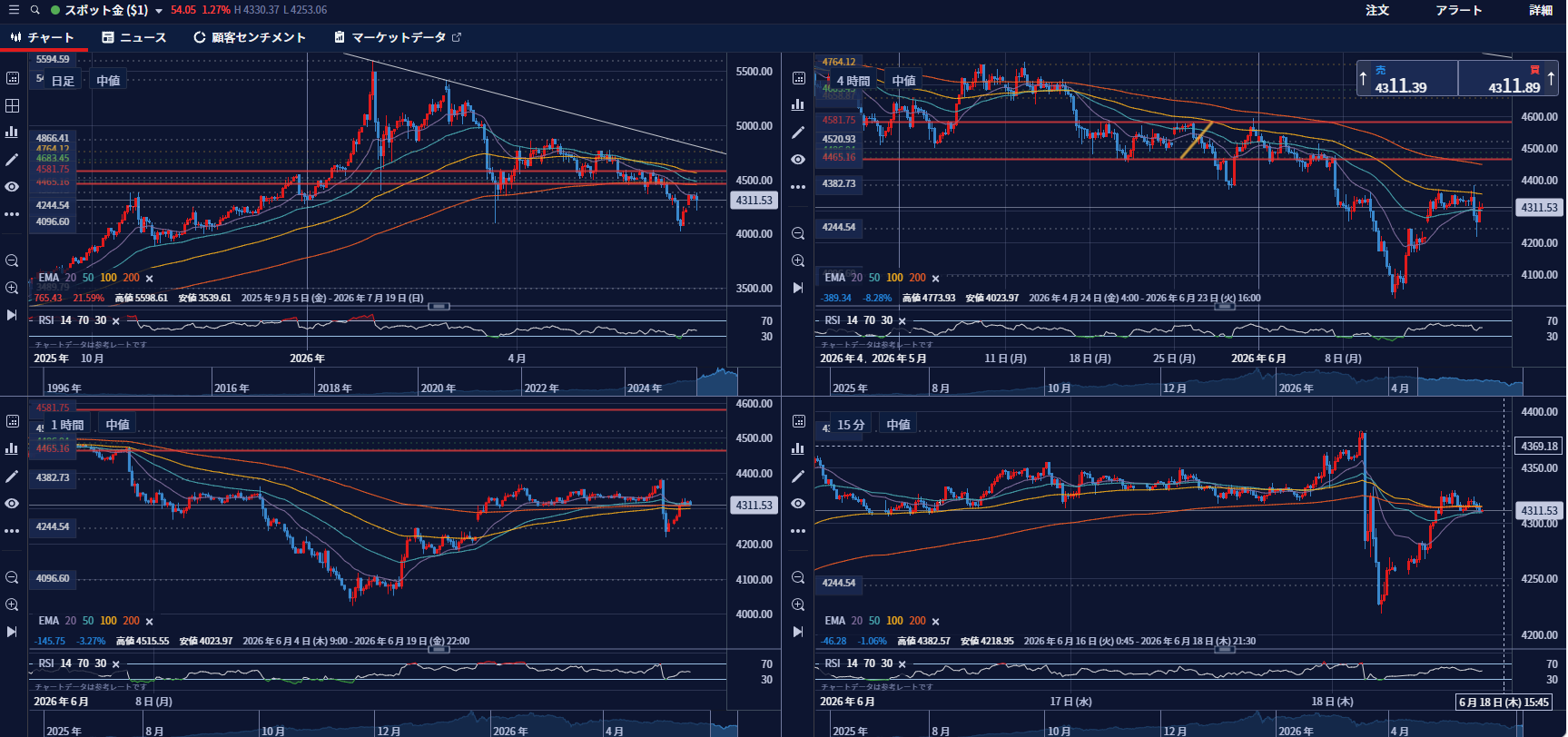Open more options in daily chart sidebar

[x=12, y=214]
